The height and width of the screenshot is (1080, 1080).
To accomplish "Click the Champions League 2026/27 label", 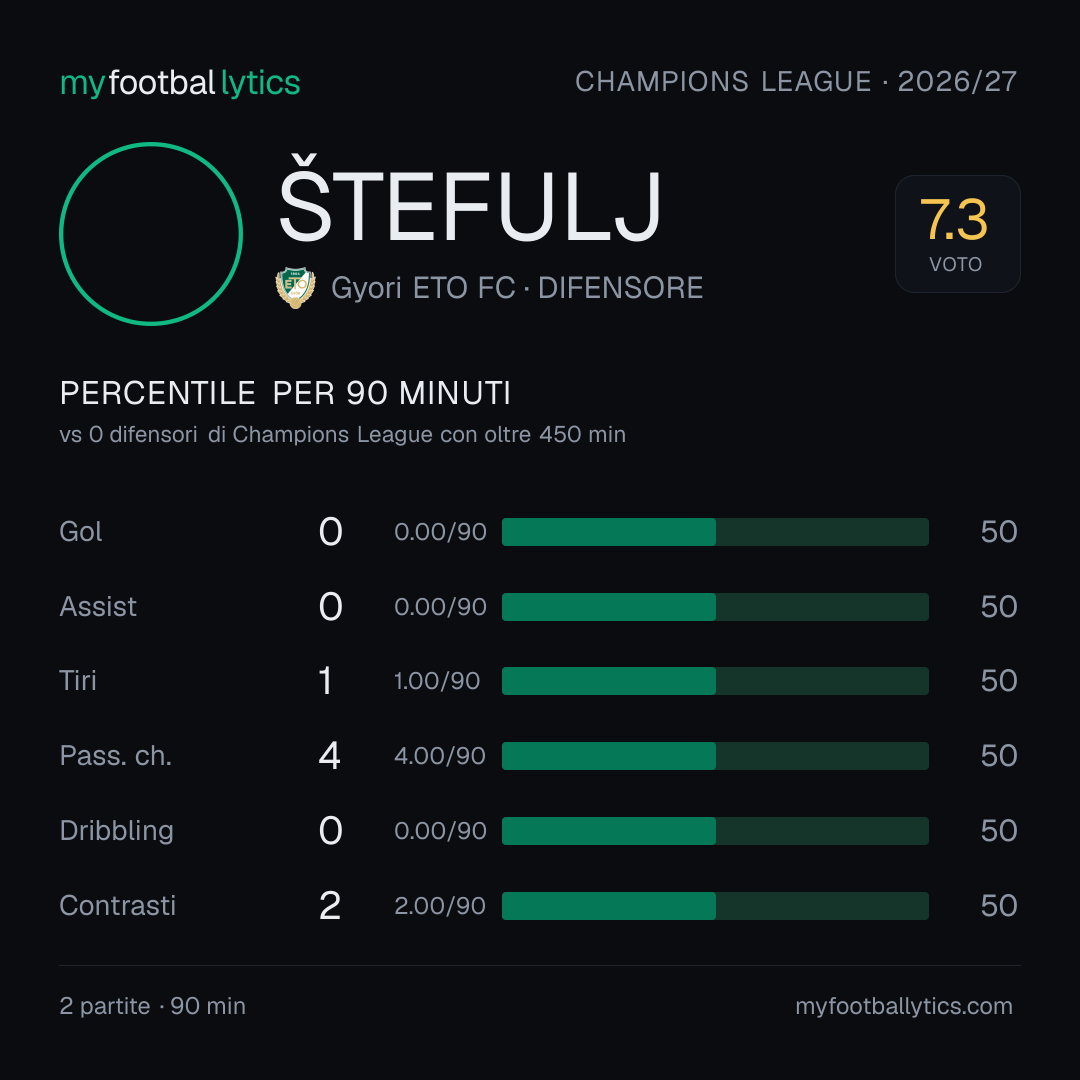I will point(796,81).
